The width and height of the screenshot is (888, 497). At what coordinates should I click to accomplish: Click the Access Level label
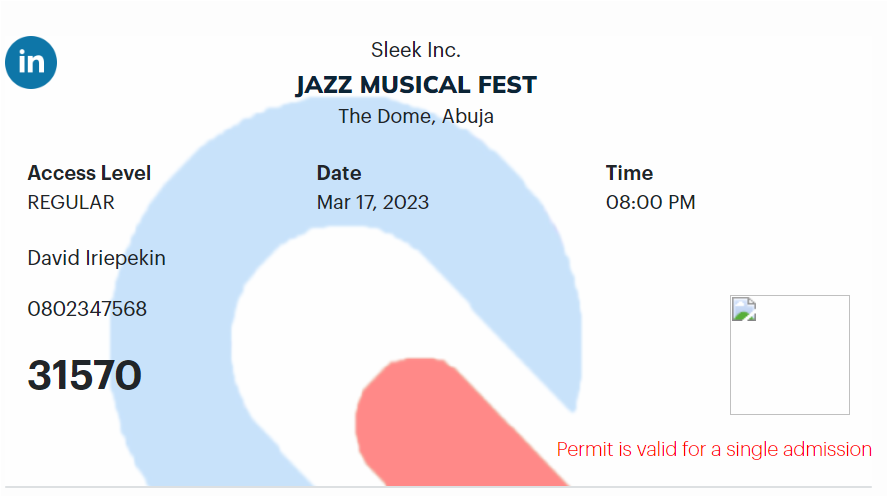pos(89,173)
